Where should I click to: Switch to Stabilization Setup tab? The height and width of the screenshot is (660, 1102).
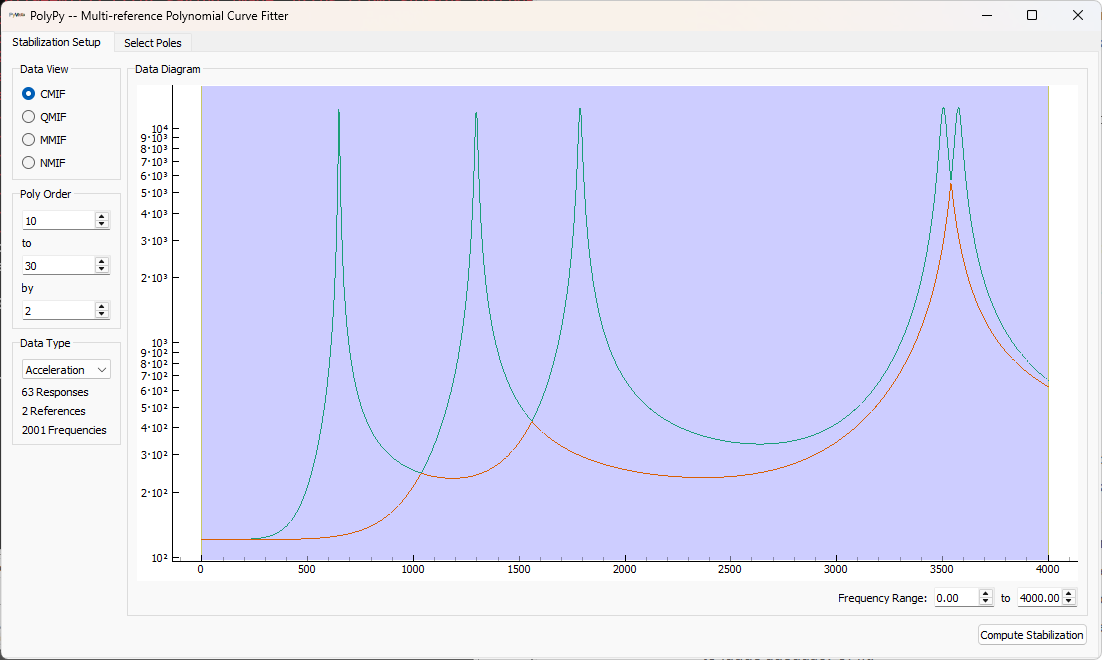tap(56, 43)
